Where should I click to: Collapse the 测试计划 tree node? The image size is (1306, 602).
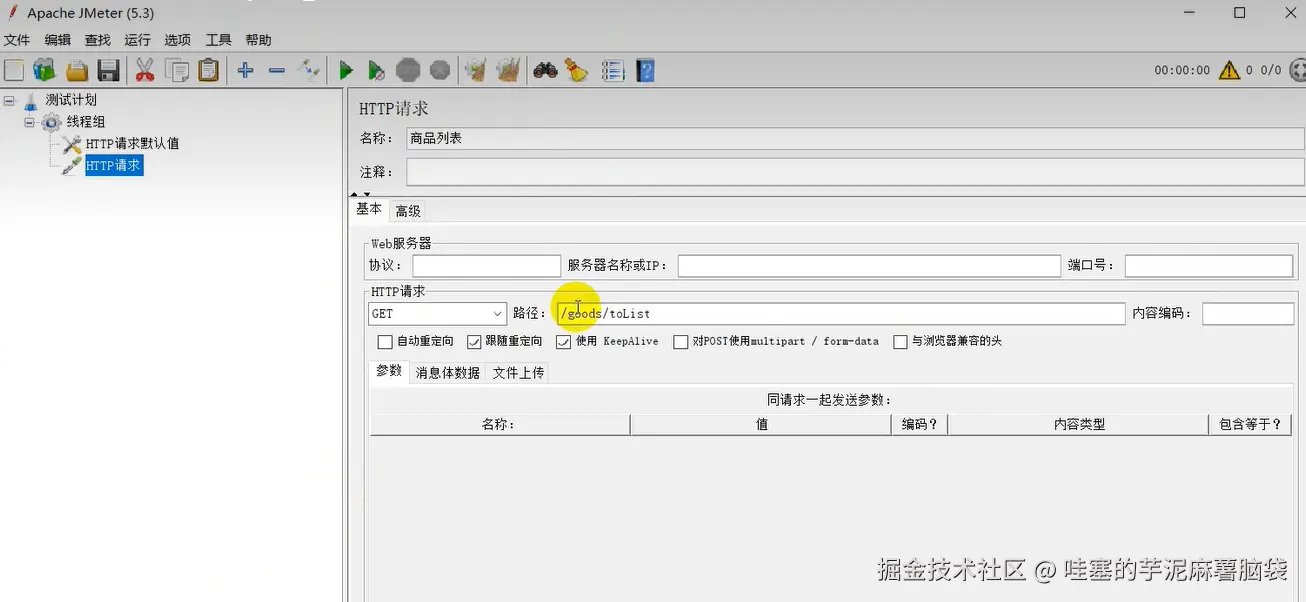coord(9,100)
